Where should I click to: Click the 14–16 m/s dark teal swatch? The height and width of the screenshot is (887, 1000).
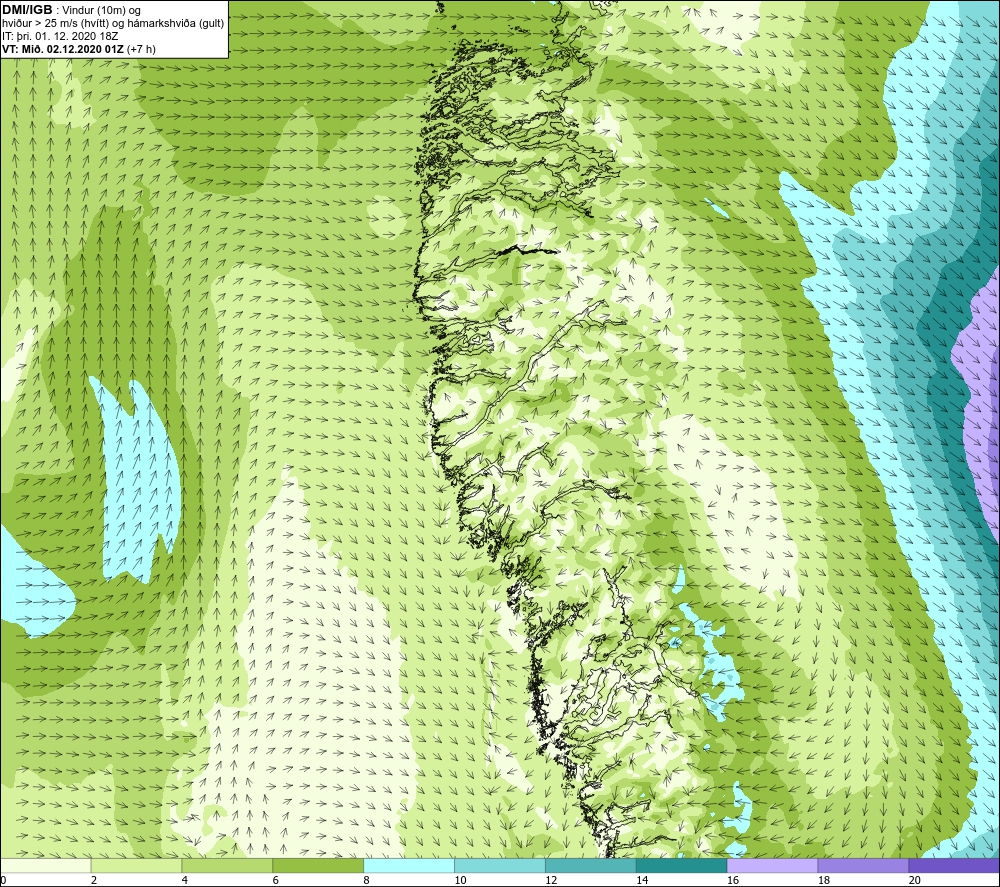coord(682,865)
